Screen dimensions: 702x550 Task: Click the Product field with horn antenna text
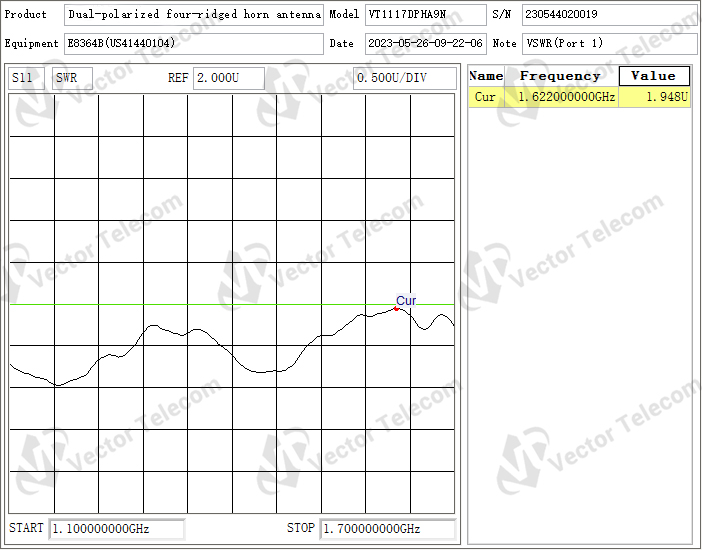(x=194, y=15)
